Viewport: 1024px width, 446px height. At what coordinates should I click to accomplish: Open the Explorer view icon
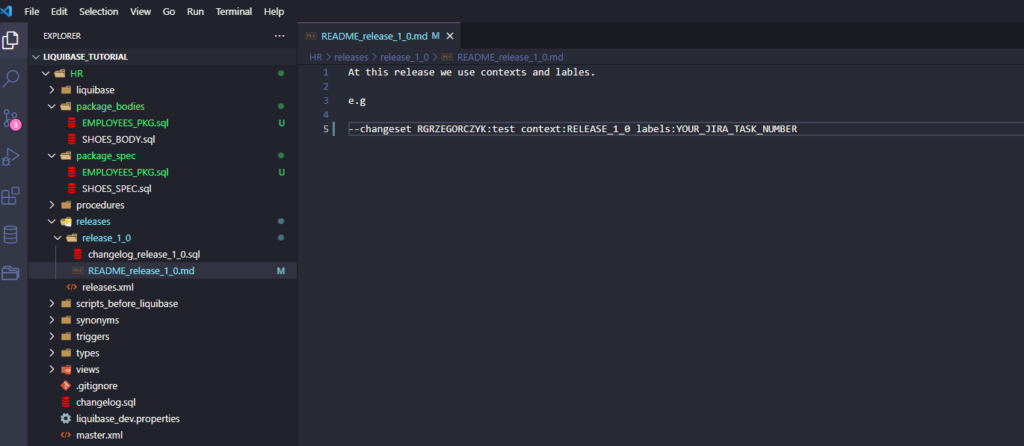pos(10,40)
